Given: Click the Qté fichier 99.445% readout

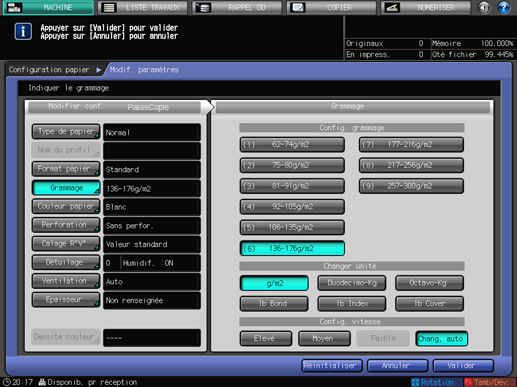Looking at the screenshot, I should [473, 54].
